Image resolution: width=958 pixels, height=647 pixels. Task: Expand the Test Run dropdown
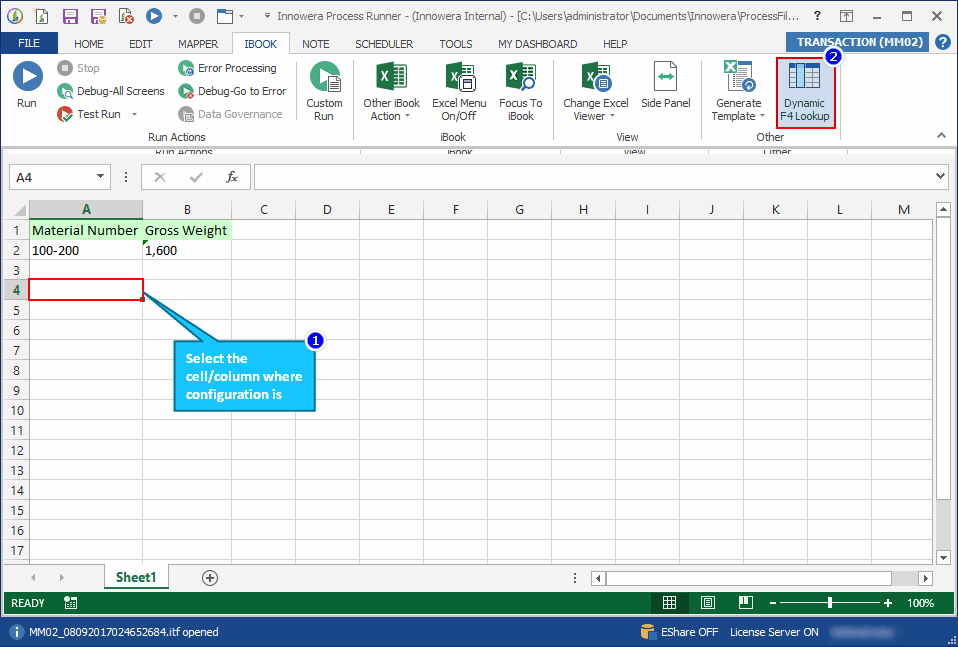coord(133,114)
